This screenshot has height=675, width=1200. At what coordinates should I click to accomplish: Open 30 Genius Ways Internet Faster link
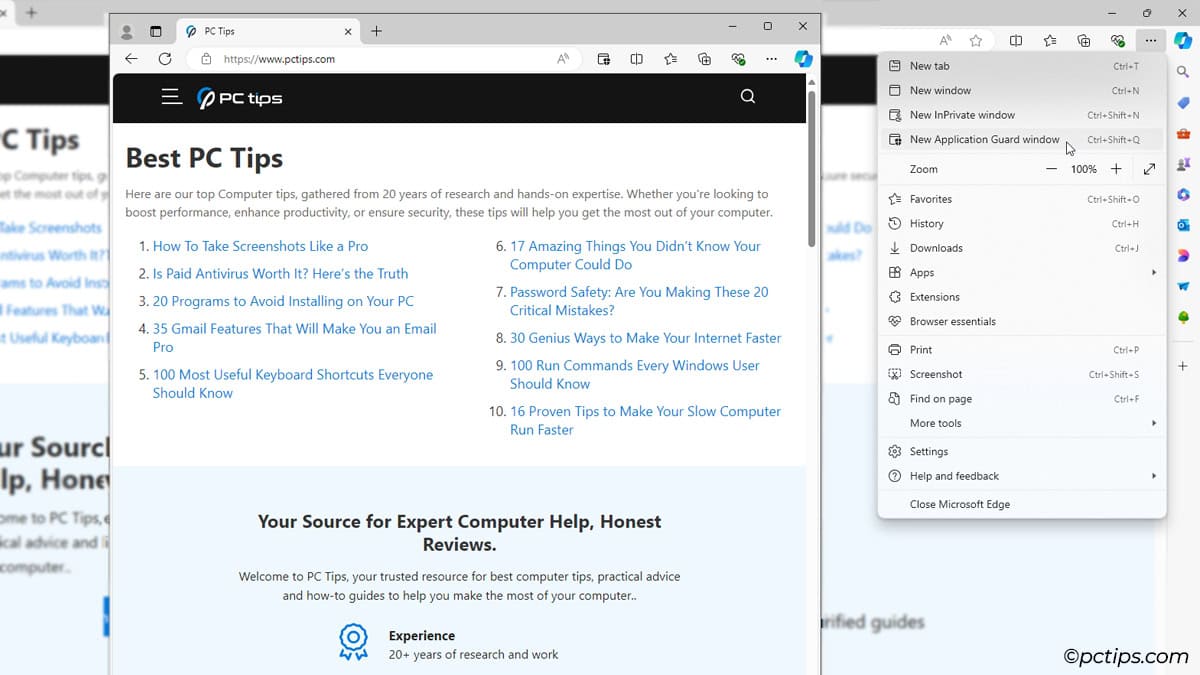click(646, 338)
